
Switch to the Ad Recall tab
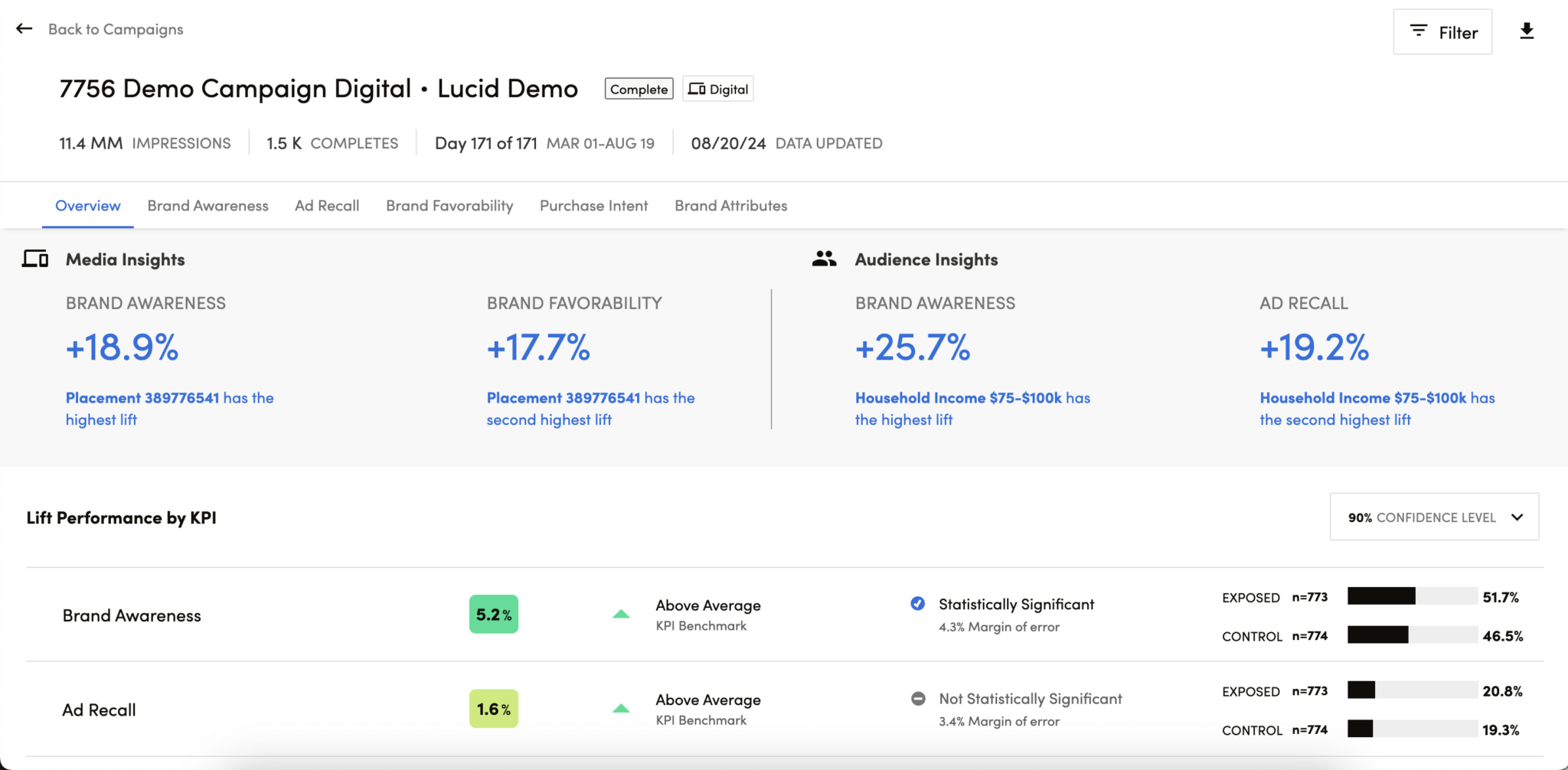point(327,205)
